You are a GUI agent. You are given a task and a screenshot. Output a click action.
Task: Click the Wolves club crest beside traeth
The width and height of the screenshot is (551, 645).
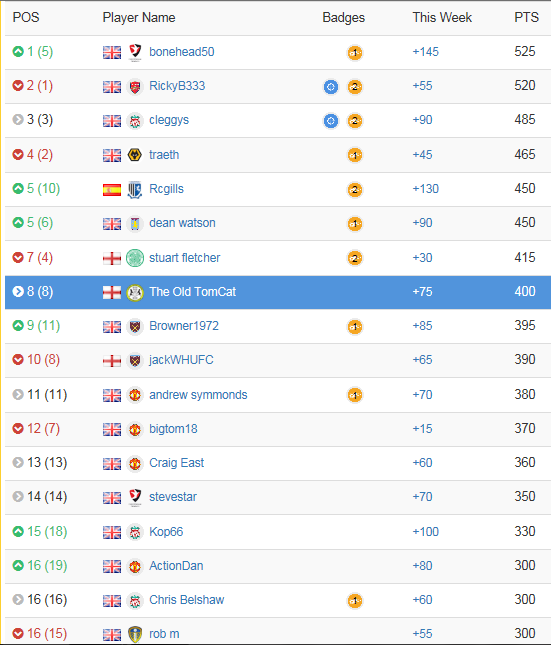click(x=135, y=155)
